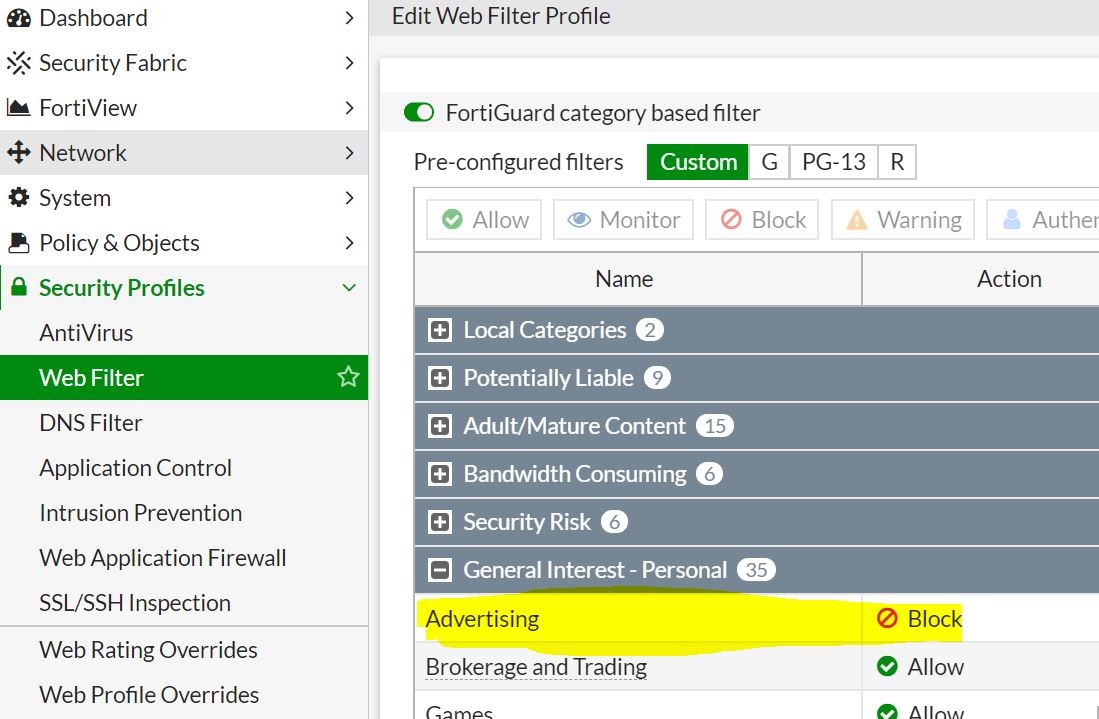This screenshot has width=1099, height=719.
Task: Click the Edit Web Filter Profile title
Action: click(x=501, y=15)
